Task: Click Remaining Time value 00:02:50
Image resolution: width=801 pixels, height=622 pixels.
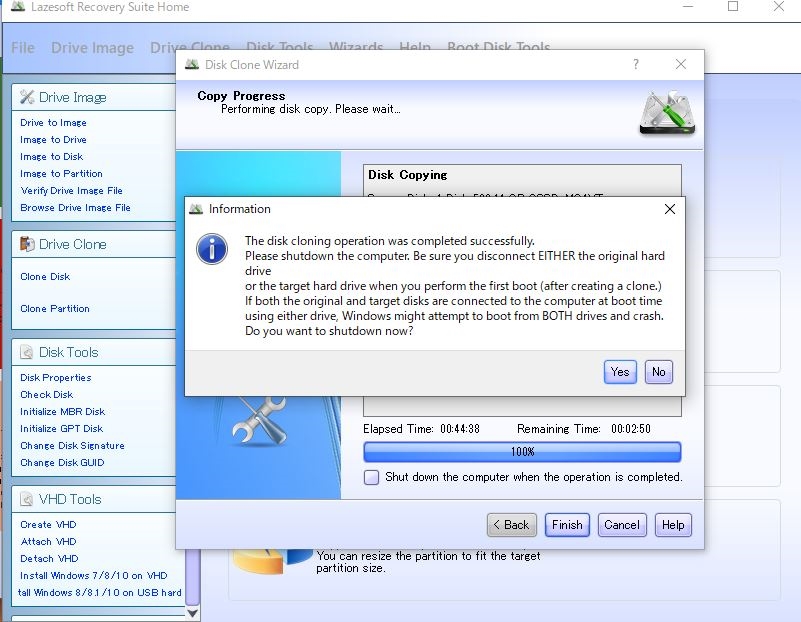Action: click(x=631, y=429)
